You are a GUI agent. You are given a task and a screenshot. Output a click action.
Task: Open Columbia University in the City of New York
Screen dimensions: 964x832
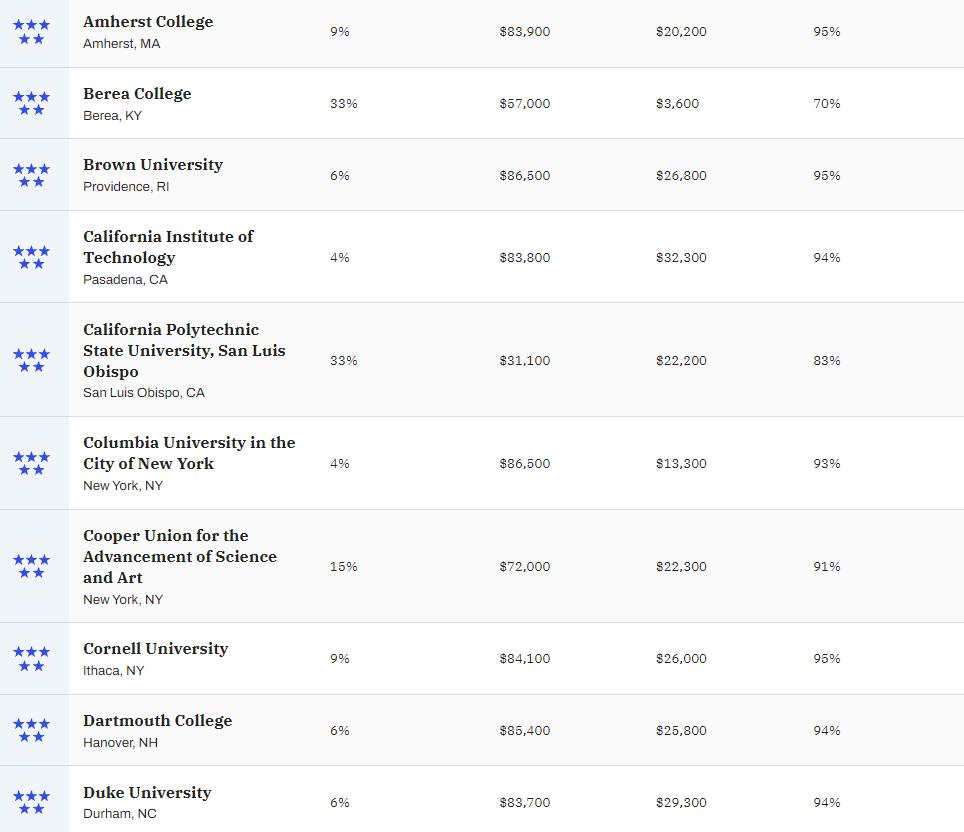(x=189, y=452)
